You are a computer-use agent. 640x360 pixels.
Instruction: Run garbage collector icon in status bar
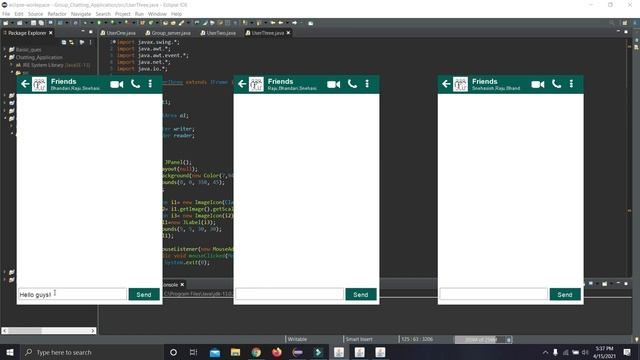point(509,340)
